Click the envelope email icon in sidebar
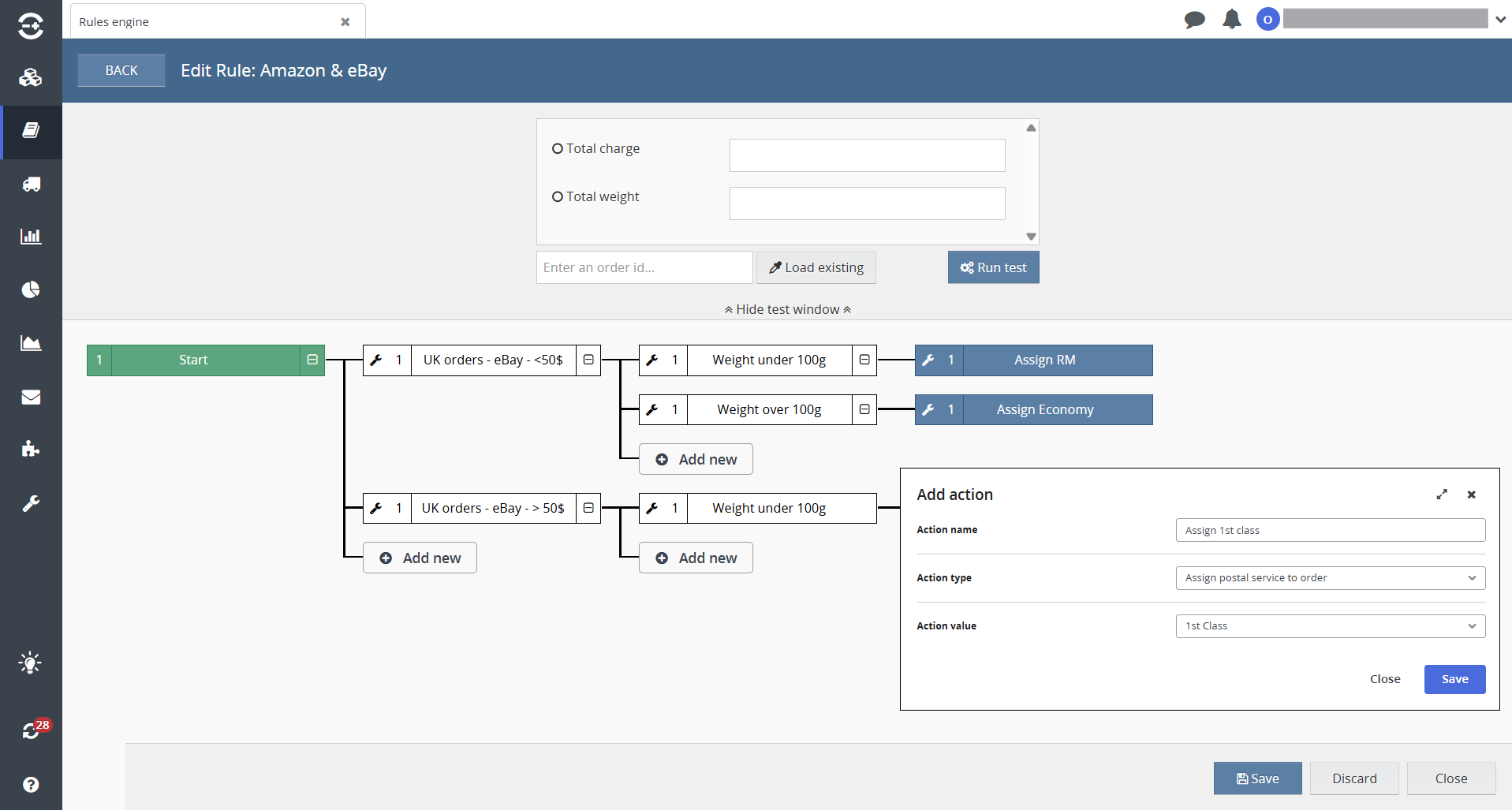1512x810 pixels. pos(31,397)
